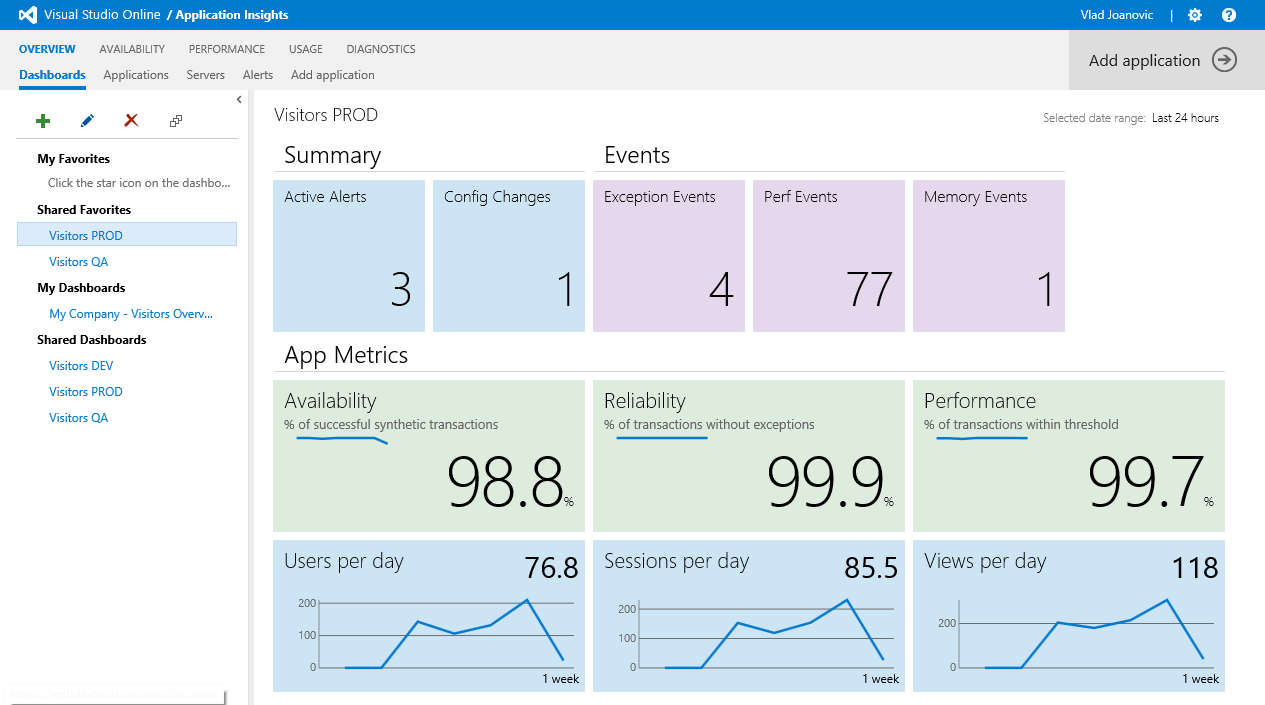
Task: Open help with the question mark icon
Action: (x=1229, y=15)
